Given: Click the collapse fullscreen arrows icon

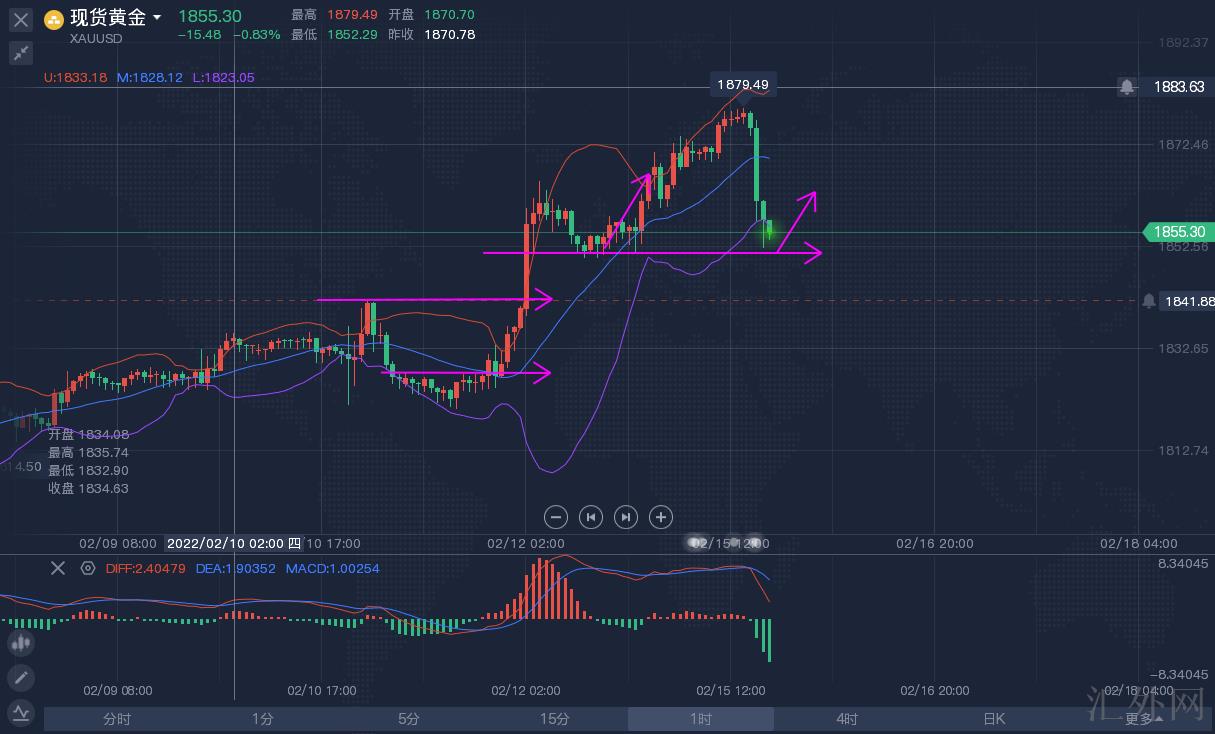Looking at the screenshot, I should (x=20, y=54).
